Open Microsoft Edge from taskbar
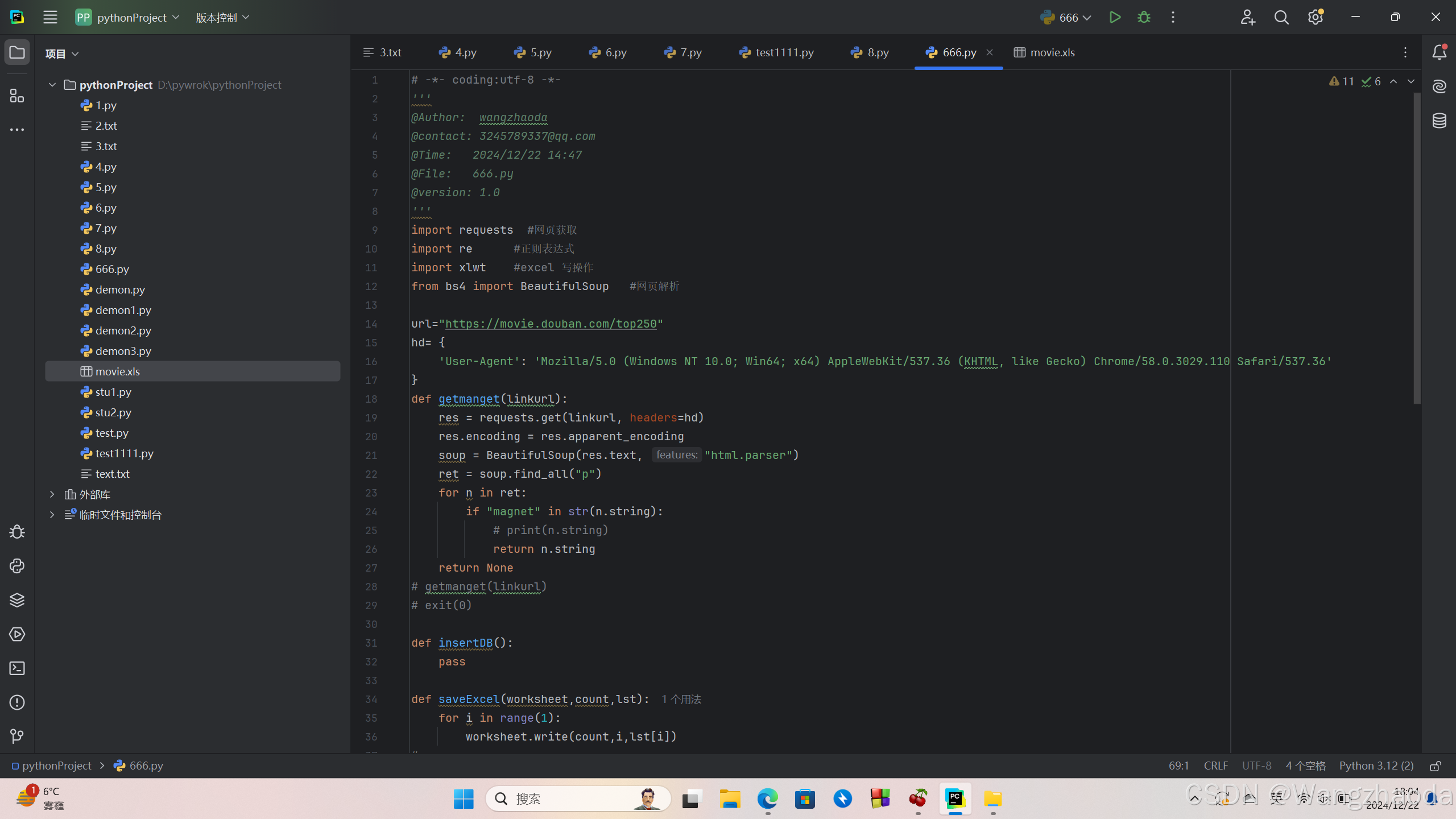The height and width of the screenshot is (819, 1456). click(x=767, y=799)
